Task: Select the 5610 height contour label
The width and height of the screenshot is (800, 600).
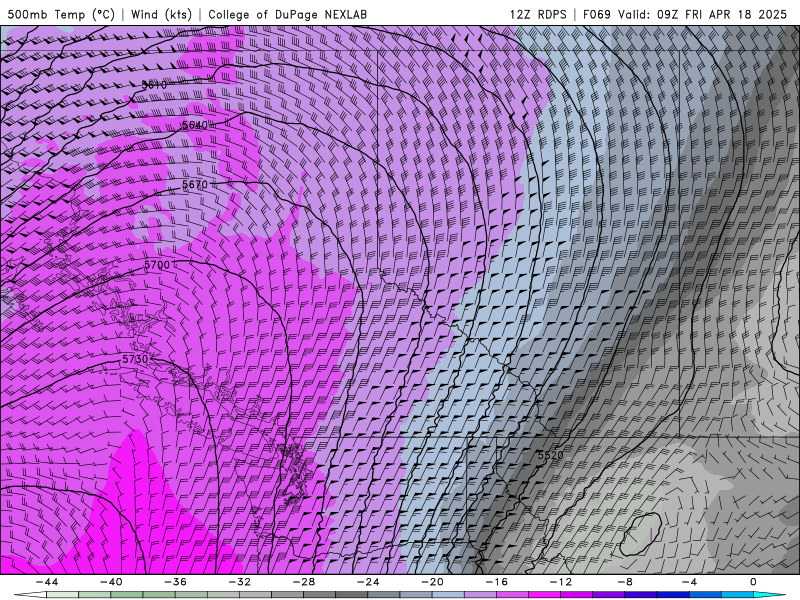Action: click(154, 85)
